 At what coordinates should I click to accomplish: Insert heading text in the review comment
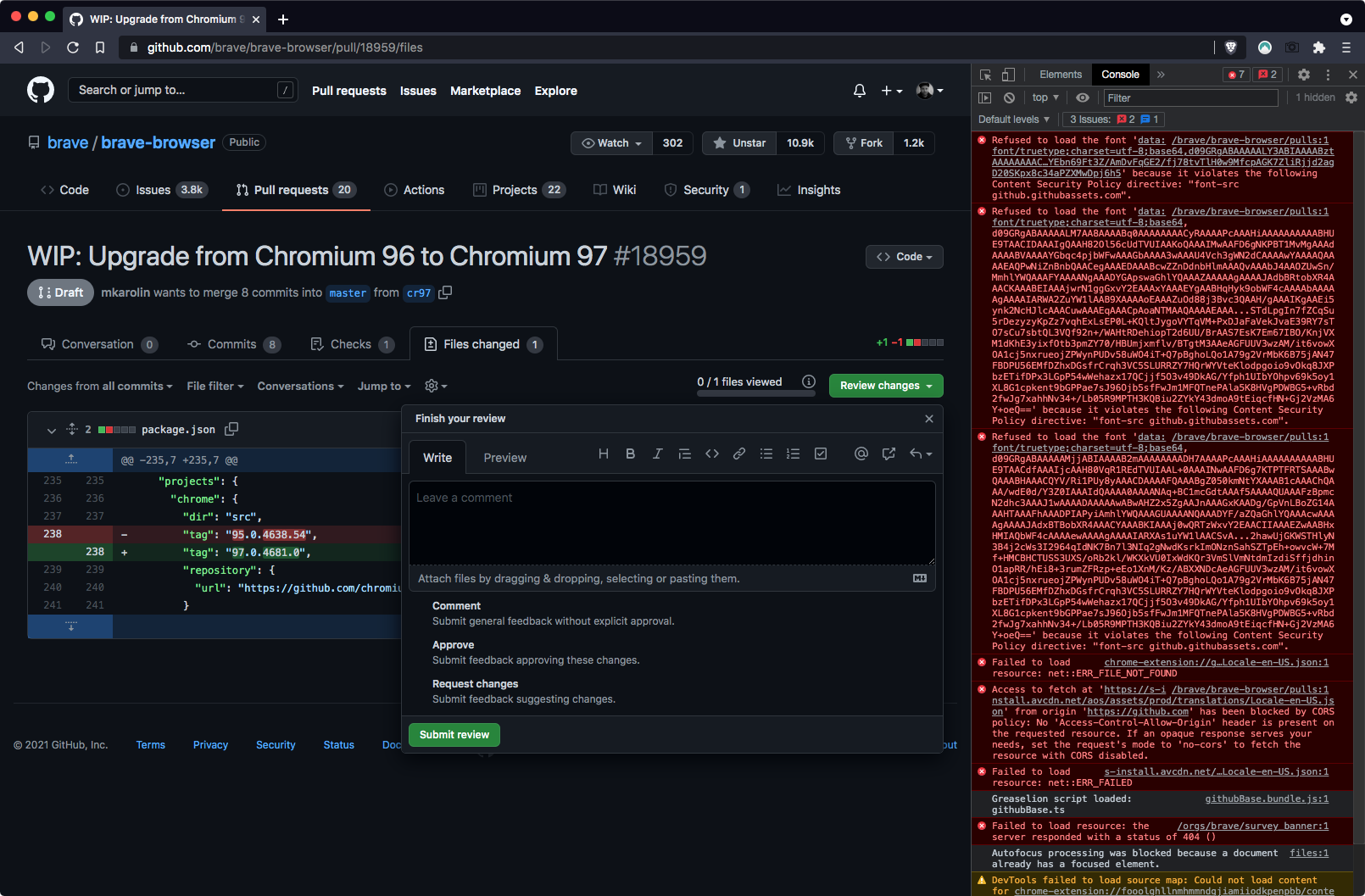pyautogui.click(x=604, y=454)
